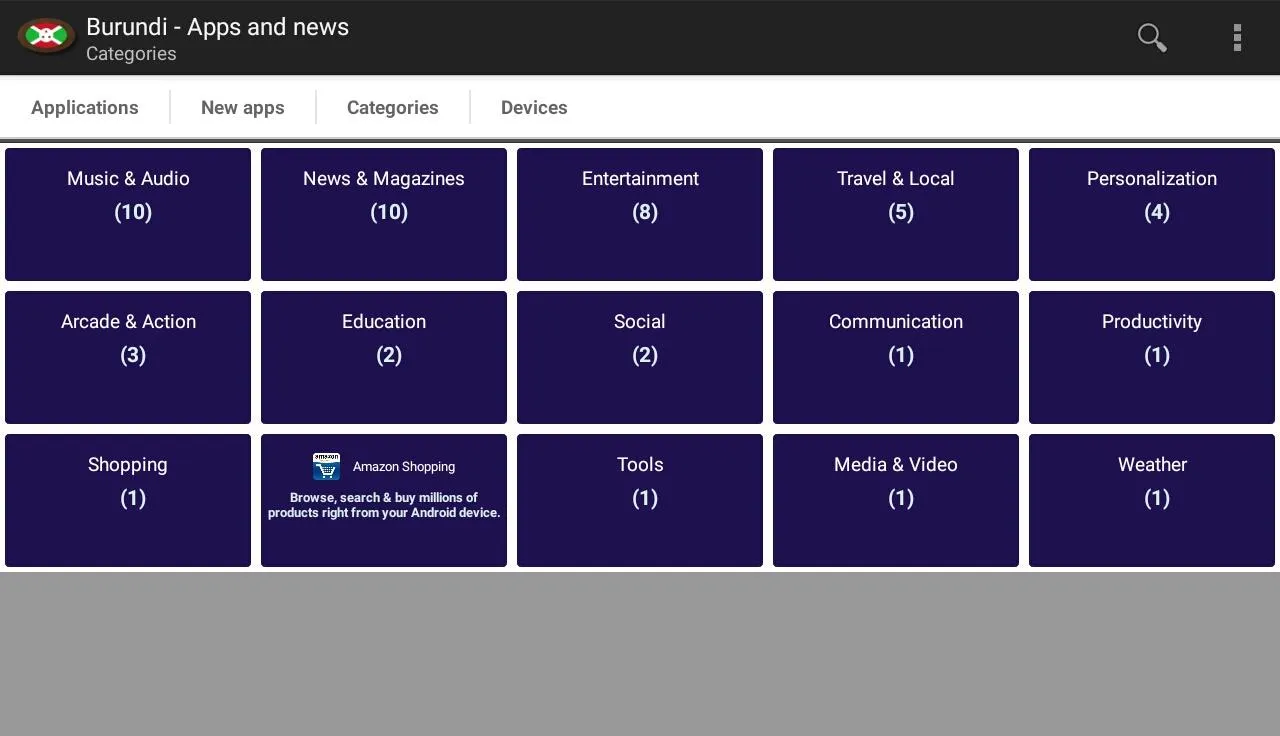Switch to the New apps tab
This screenshot has height=736, width=1280.
coord(243,107)
